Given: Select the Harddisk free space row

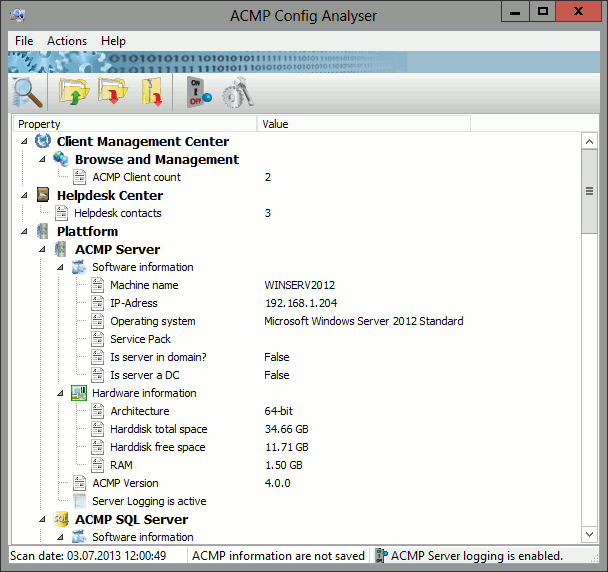Looking at the screenshot, I should (157, 447).
